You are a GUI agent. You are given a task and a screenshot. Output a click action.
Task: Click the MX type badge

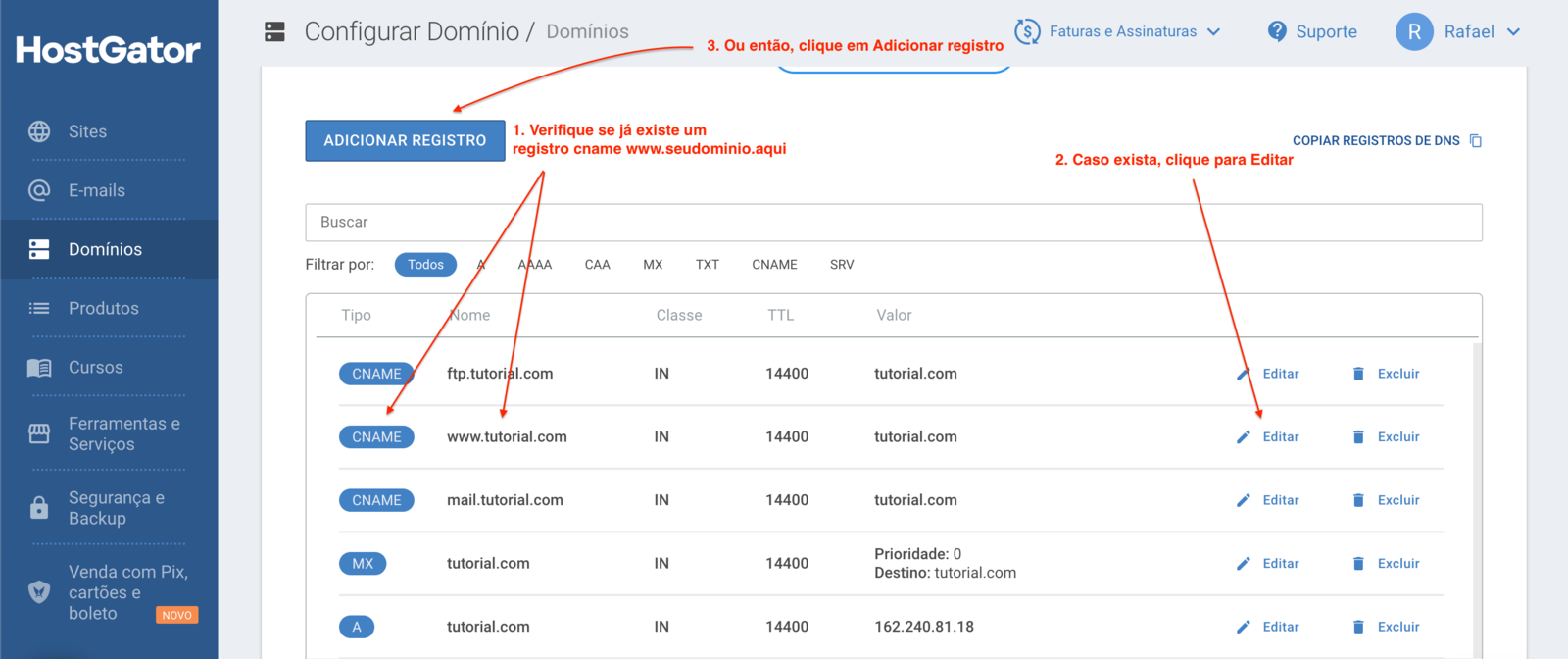(363, 564)
